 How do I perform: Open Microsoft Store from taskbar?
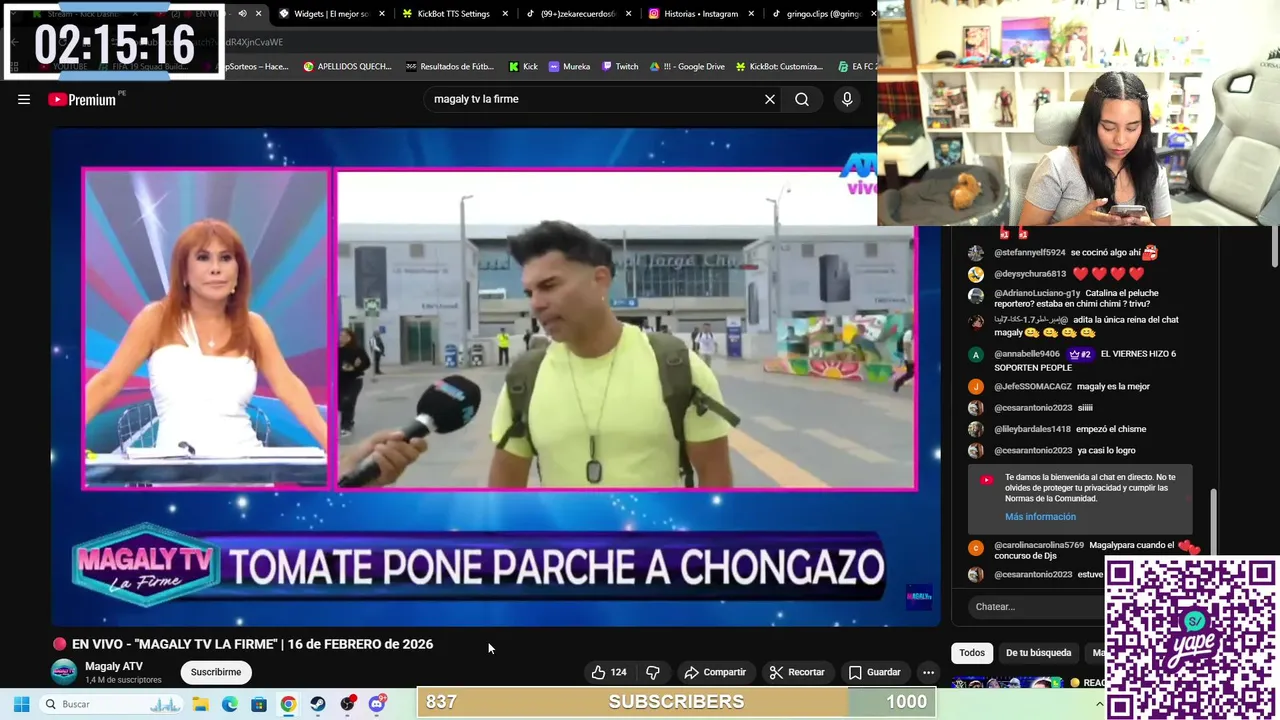point(259,704)
